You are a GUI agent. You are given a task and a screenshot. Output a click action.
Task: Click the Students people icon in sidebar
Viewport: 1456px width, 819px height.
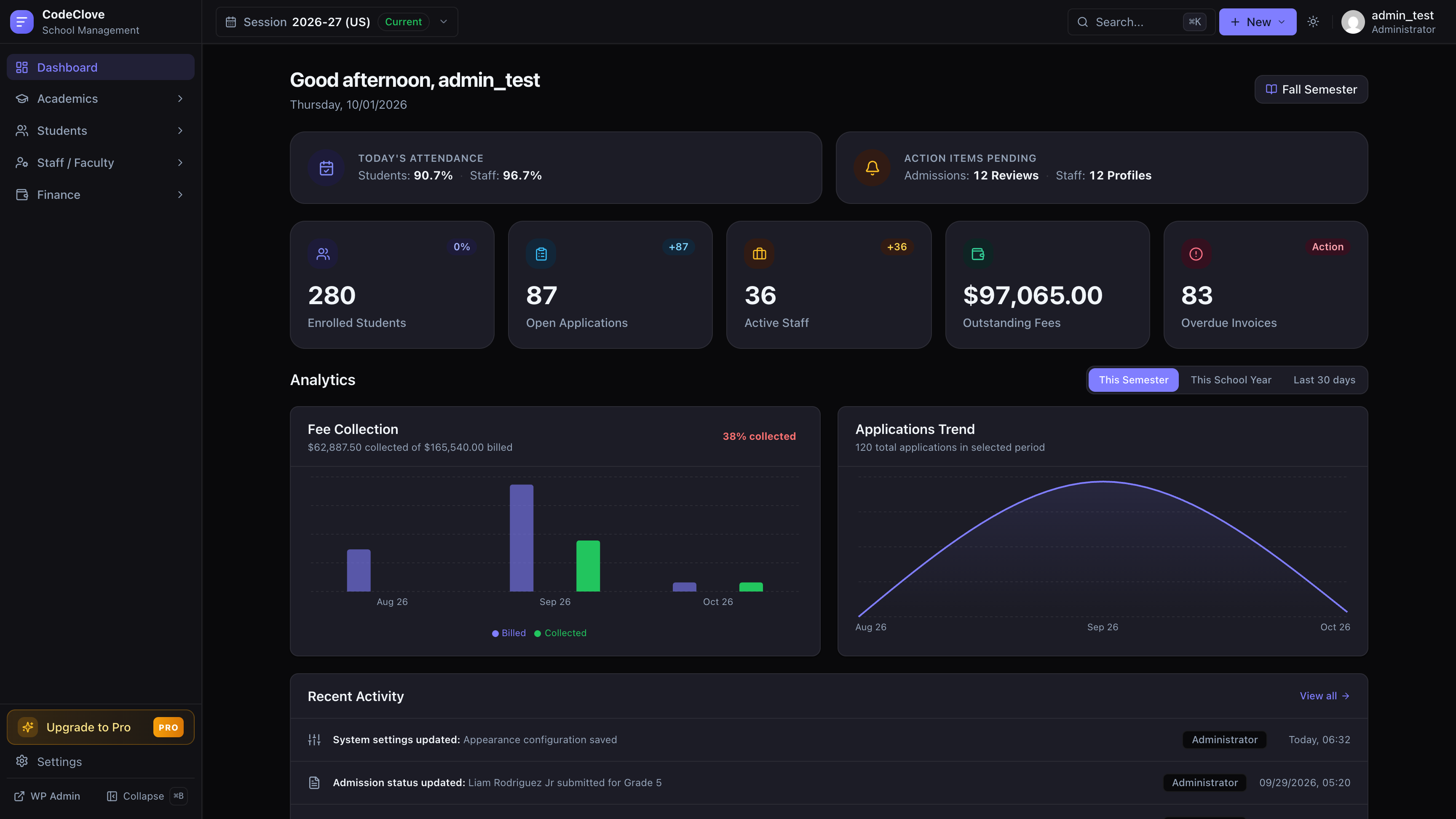coord(22,131)
